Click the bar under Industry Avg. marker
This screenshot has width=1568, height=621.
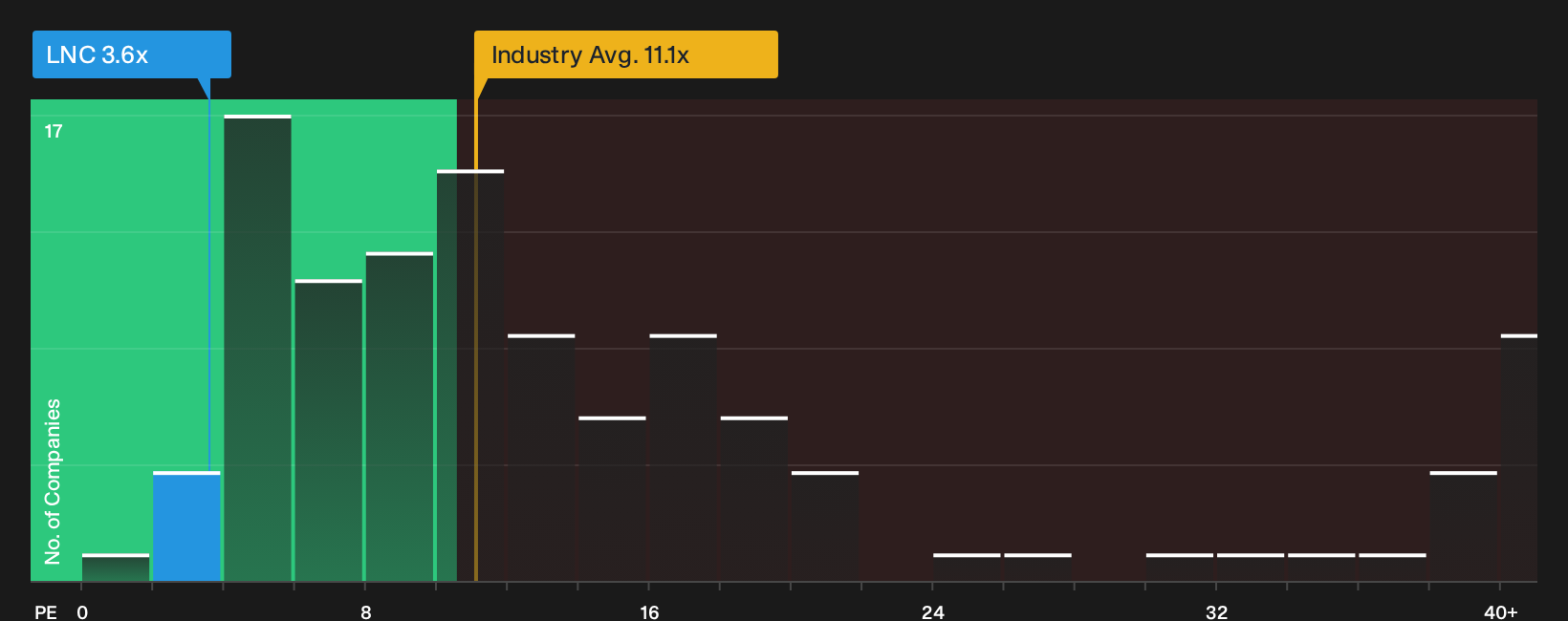[x=470, y=375]
